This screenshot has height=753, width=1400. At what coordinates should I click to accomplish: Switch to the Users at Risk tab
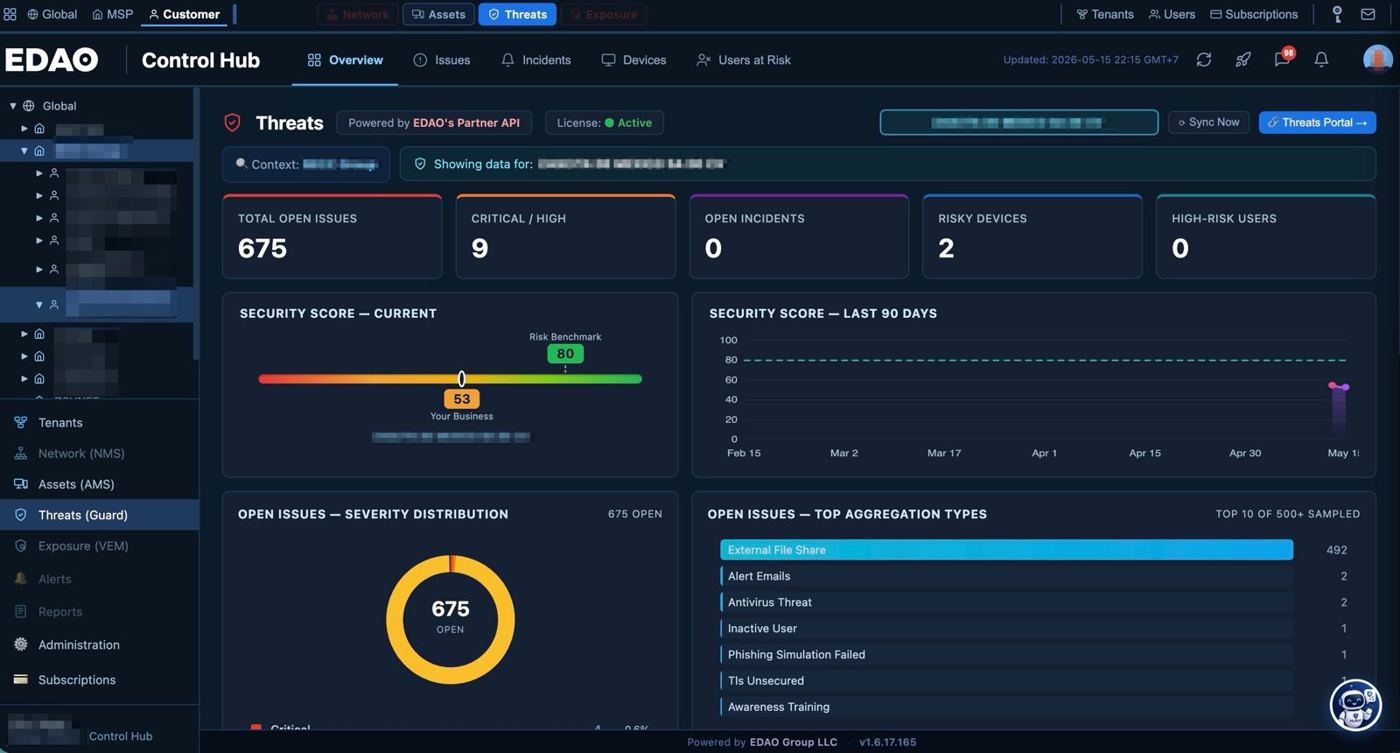tap(743, 60)
